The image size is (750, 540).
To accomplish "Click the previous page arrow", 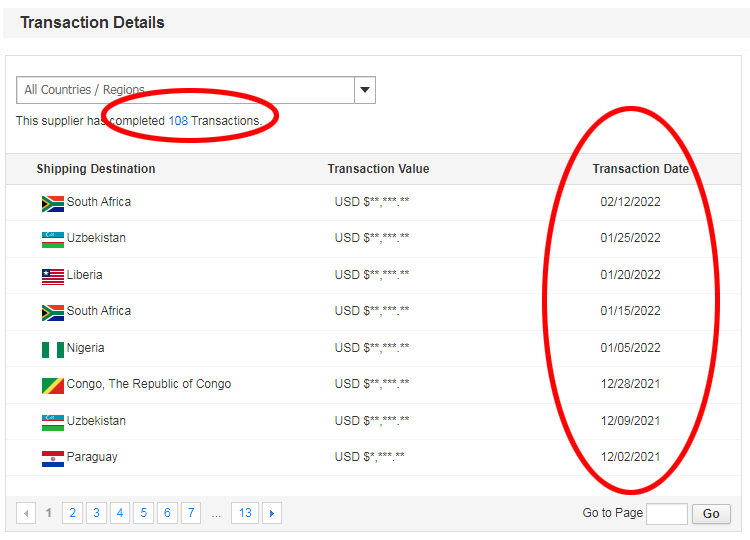I will click(26, 513).
